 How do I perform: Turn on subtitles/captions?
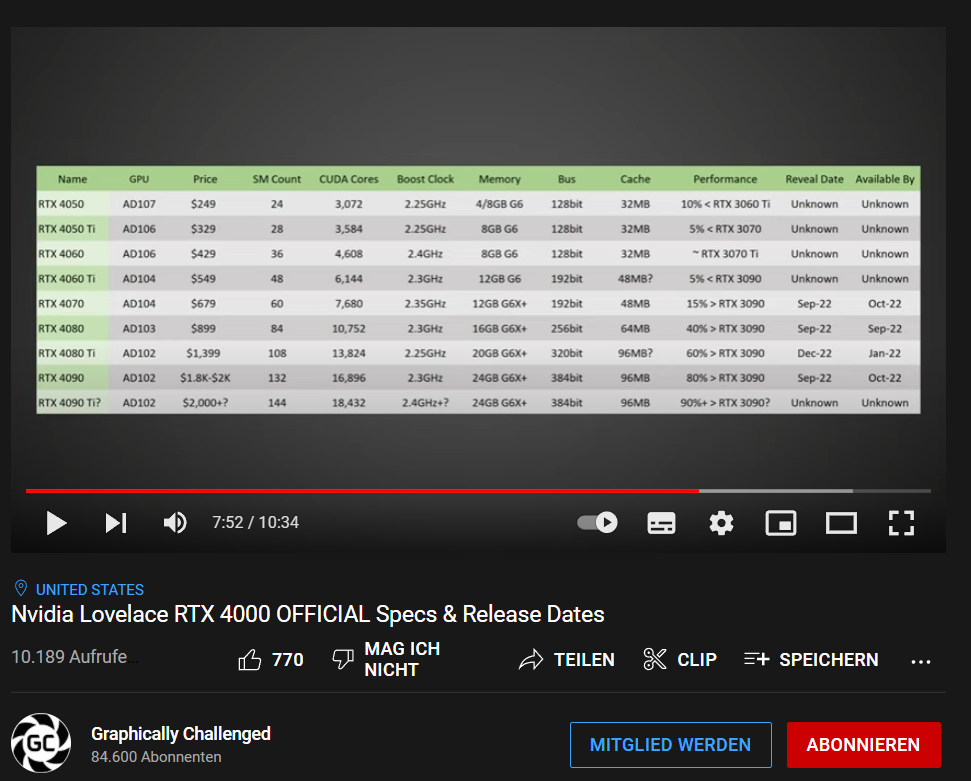click(x=661, y=523)
